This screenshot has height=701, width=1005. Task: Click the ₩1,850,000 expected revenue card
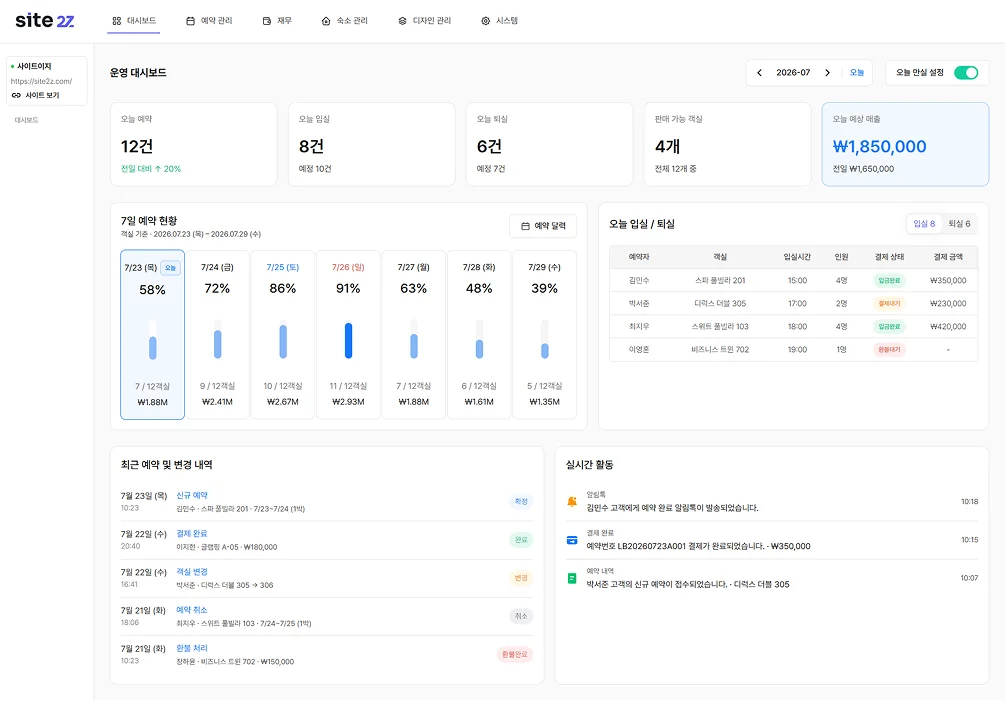pyautogui.click(x=905, y=144)
